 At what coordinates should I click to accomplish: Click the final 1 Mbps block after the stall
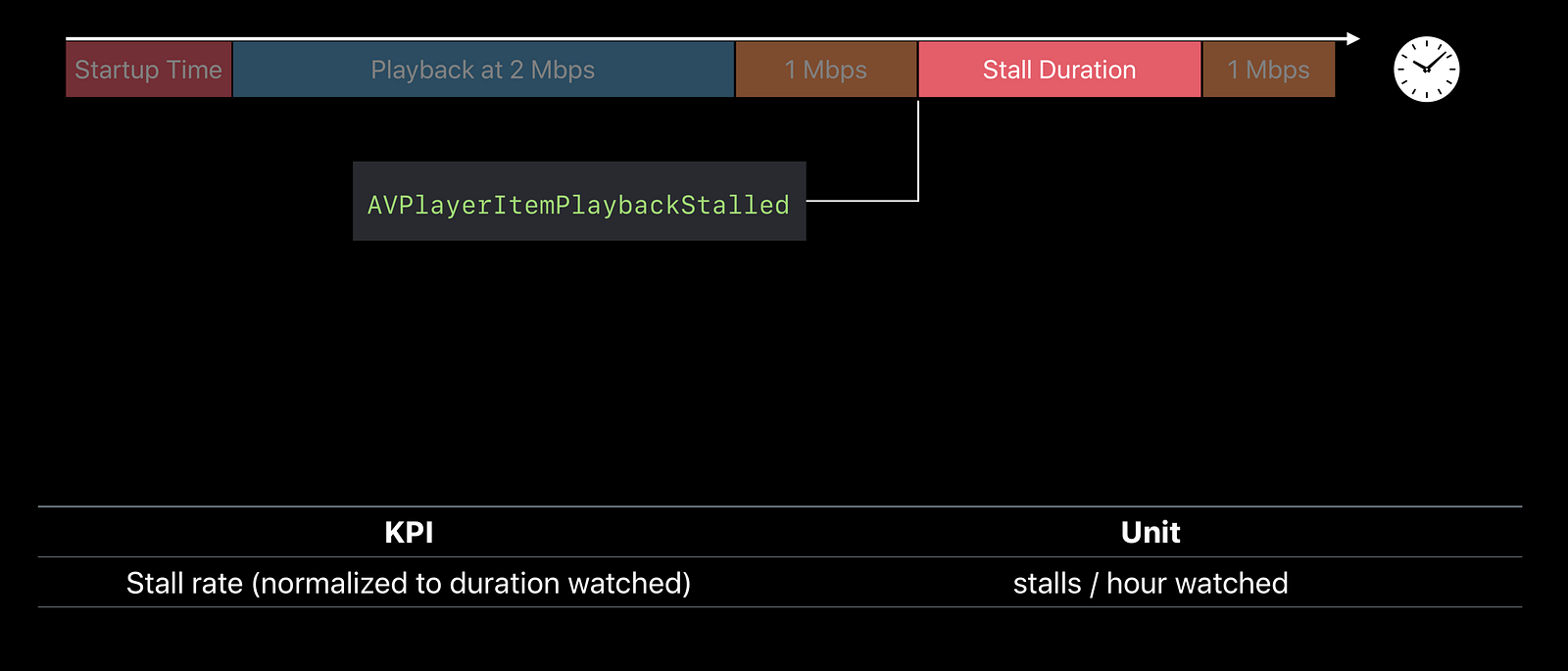coord(1268,70)
